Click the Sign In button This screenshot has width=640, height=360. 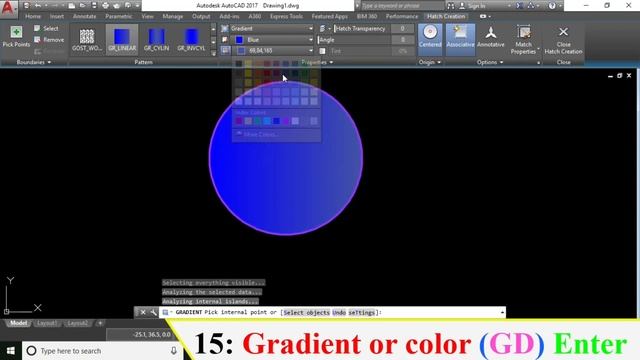pos(473,6)
